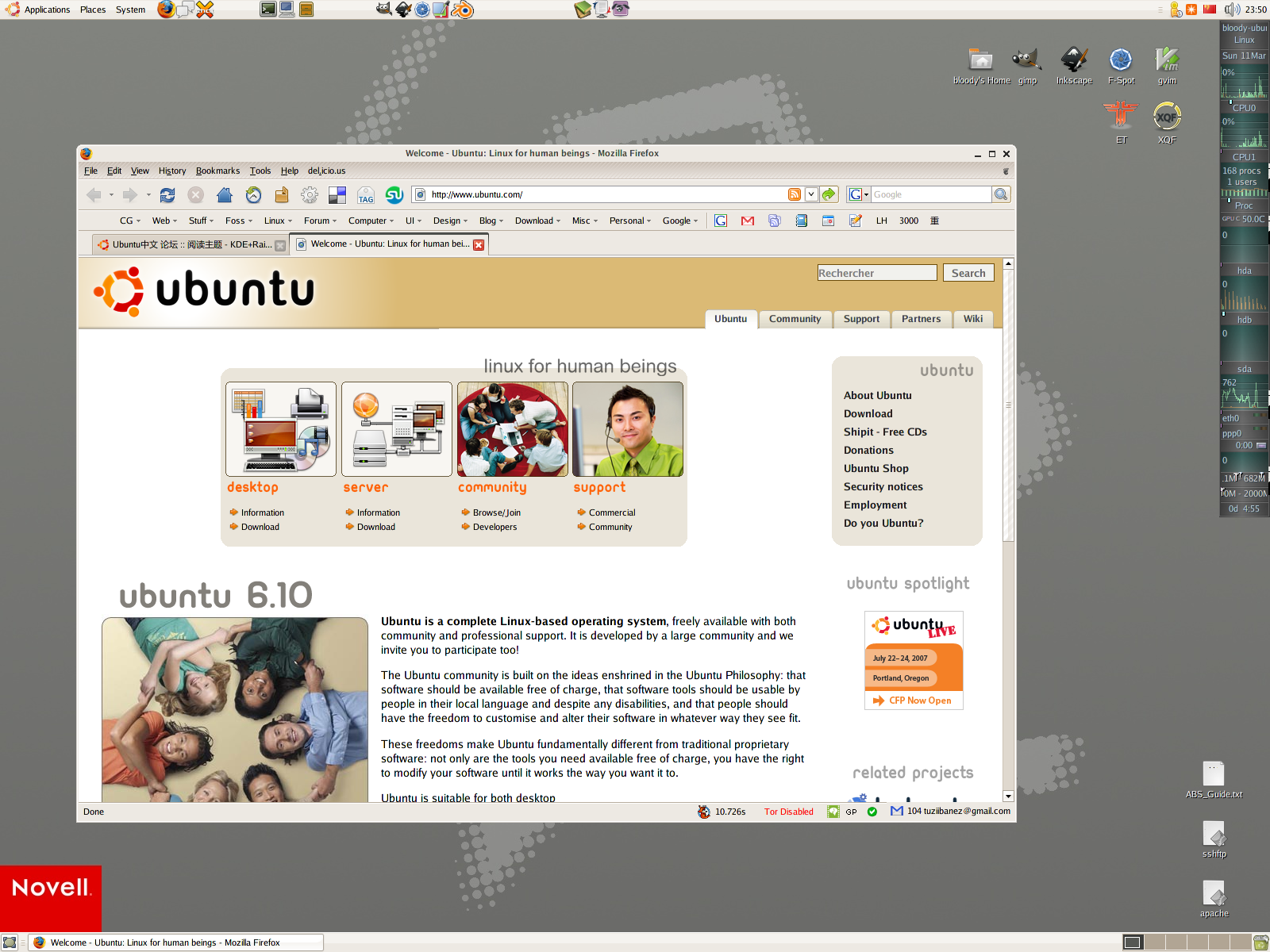Click the Firefox taskbar window button

176,942
